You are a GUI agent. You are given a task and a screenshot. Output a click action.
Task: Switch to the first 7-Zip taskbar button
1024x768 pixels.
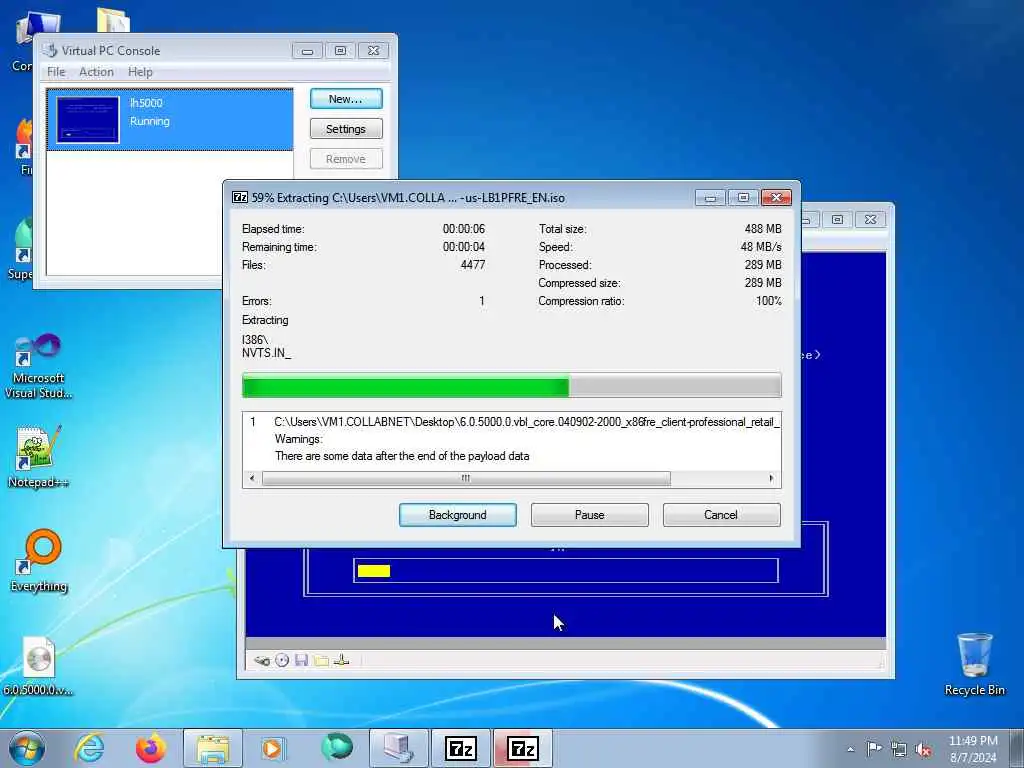click(460, 748)
